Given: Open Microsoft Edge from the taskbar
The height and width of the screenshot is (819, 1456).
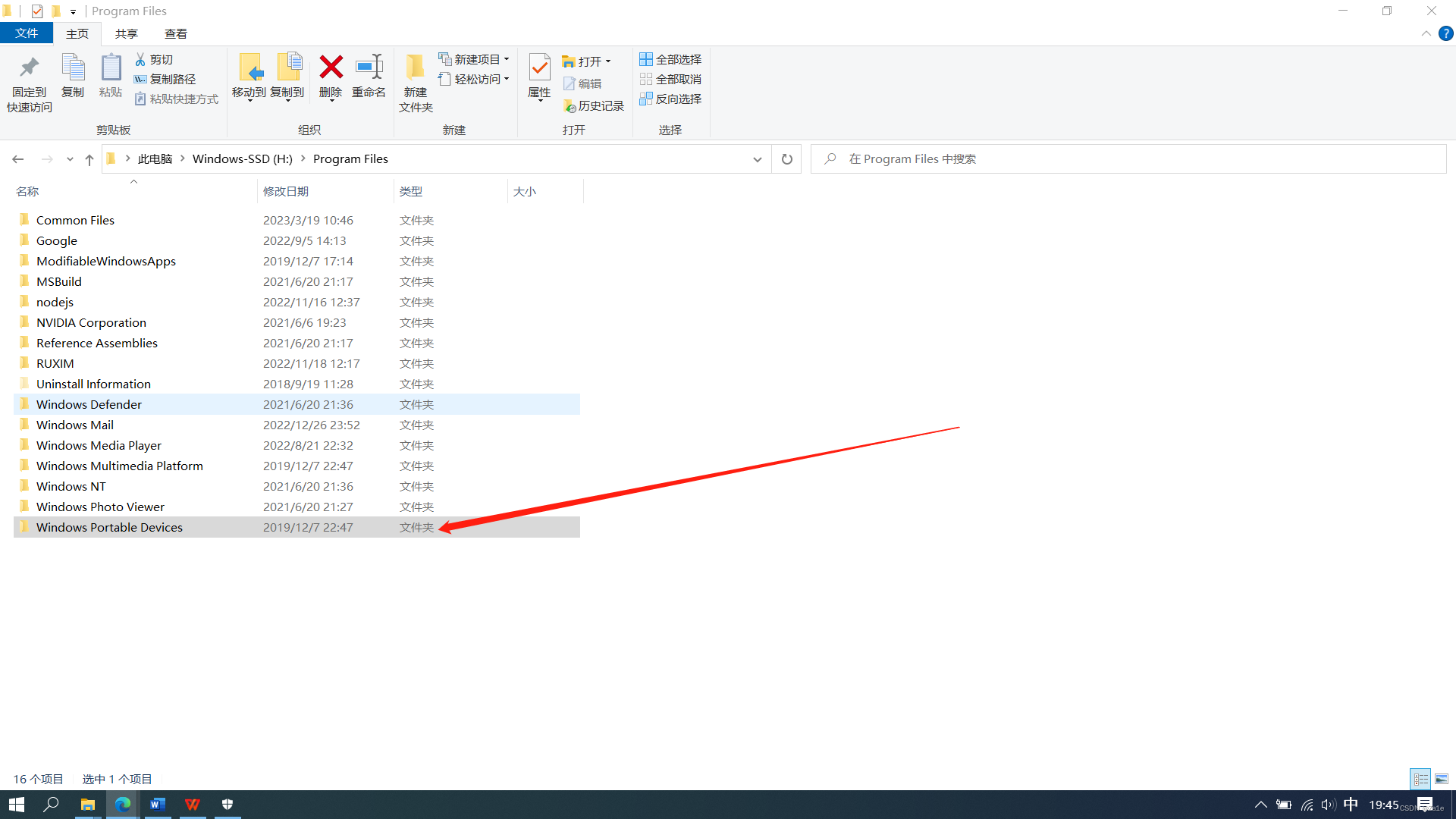Looking at the screenshot, I should [x=122, y=805].
